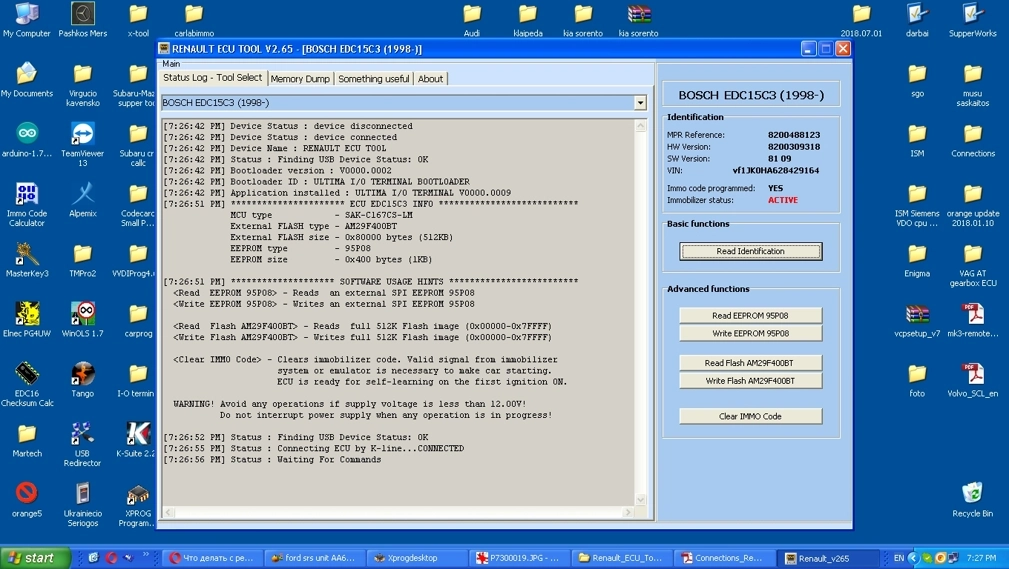1009x569 pixels.
Task: Open My Computer desktop icon
Action: pyautogui.click(x=26, y=19)
